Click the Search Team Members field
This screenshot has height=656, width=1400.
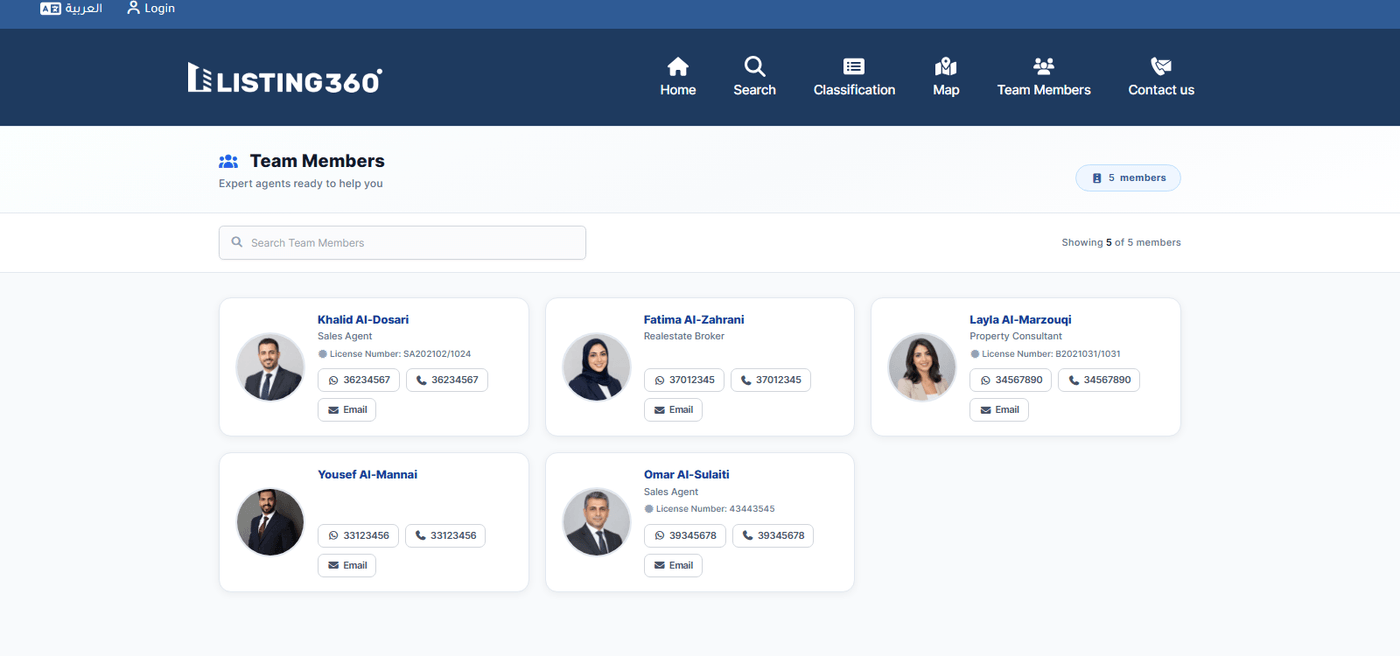(x=402, y=243)
